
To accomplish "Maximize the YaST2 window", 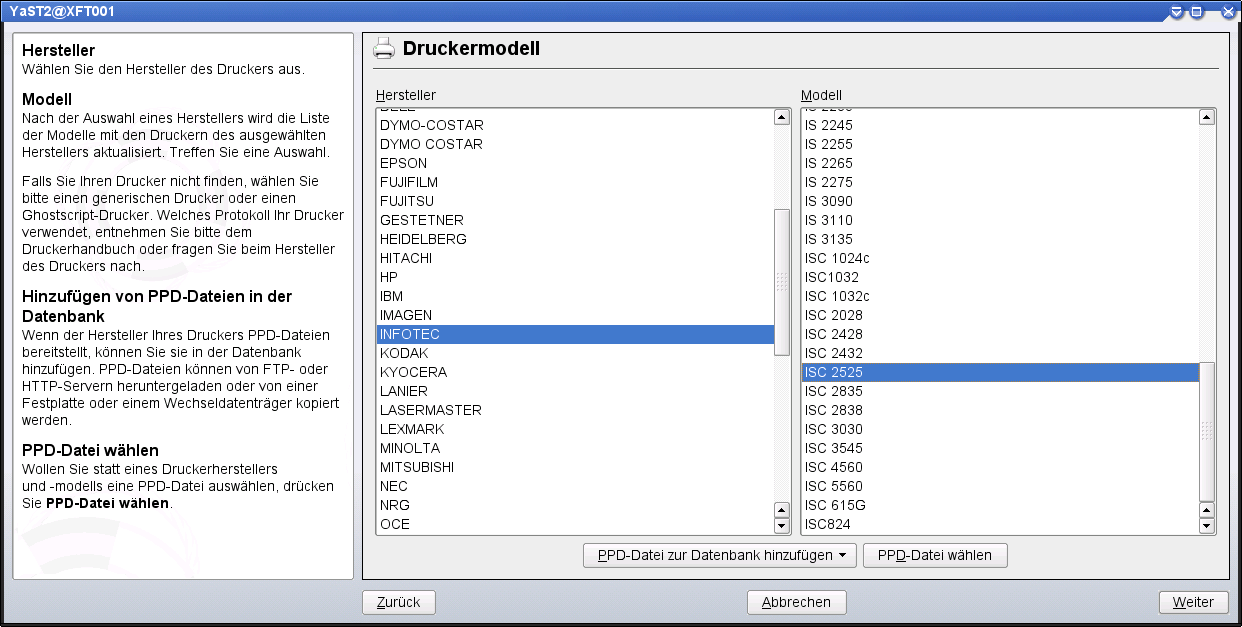I will coord(1196,12).
